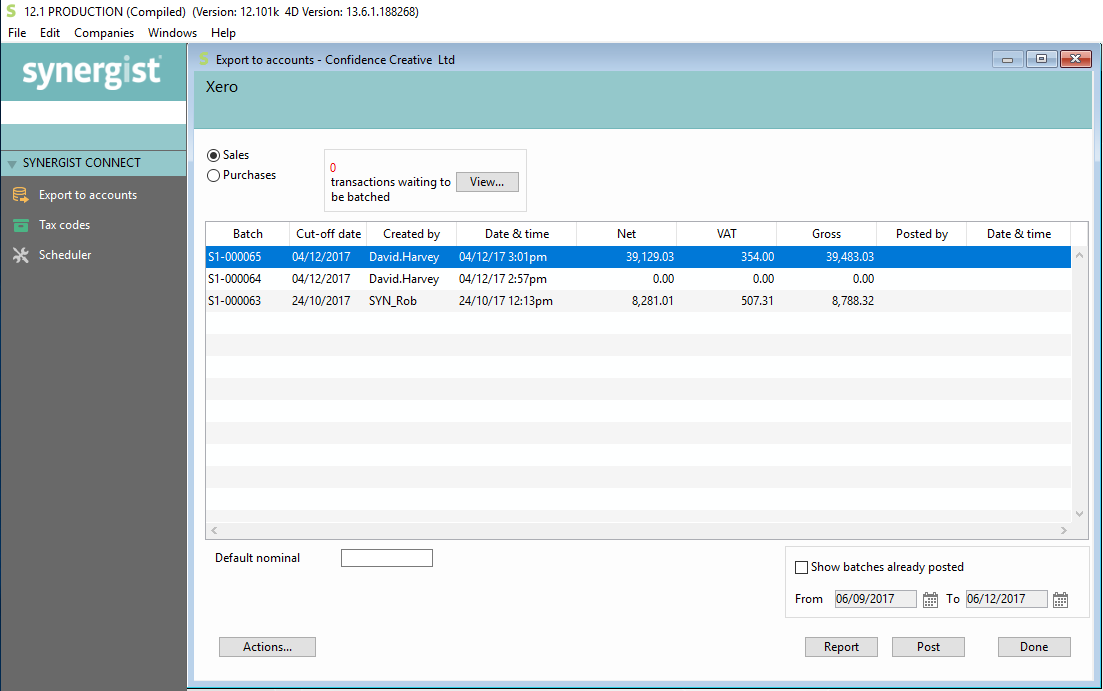Select the Purchases radio button
Image resolution: width=1103 pixels, height=691 pixels.
pos(213,176)
